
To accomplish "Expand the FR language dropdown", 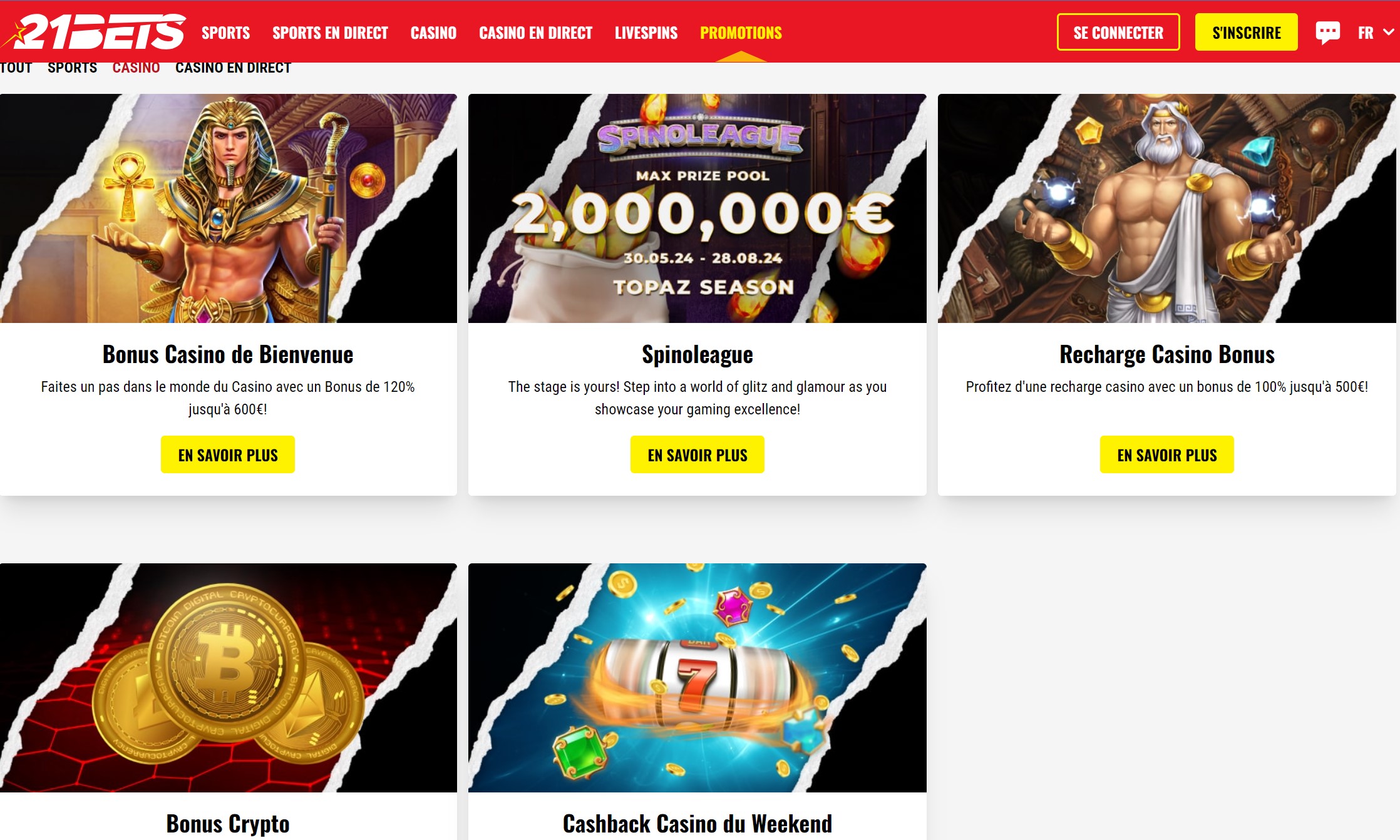I will pos(1376,33).
